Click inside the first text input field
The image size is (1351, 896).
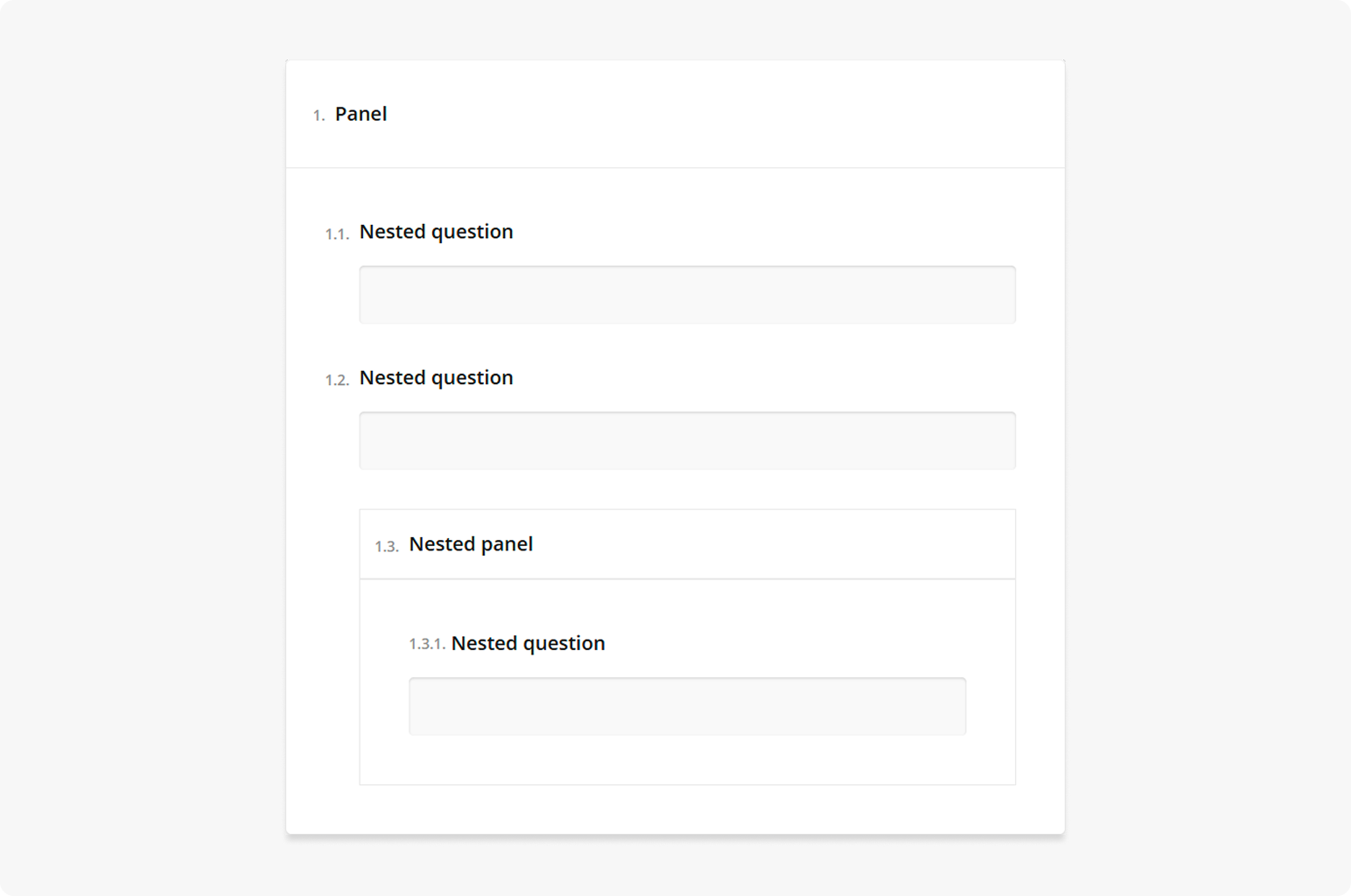tap(686, 294)
